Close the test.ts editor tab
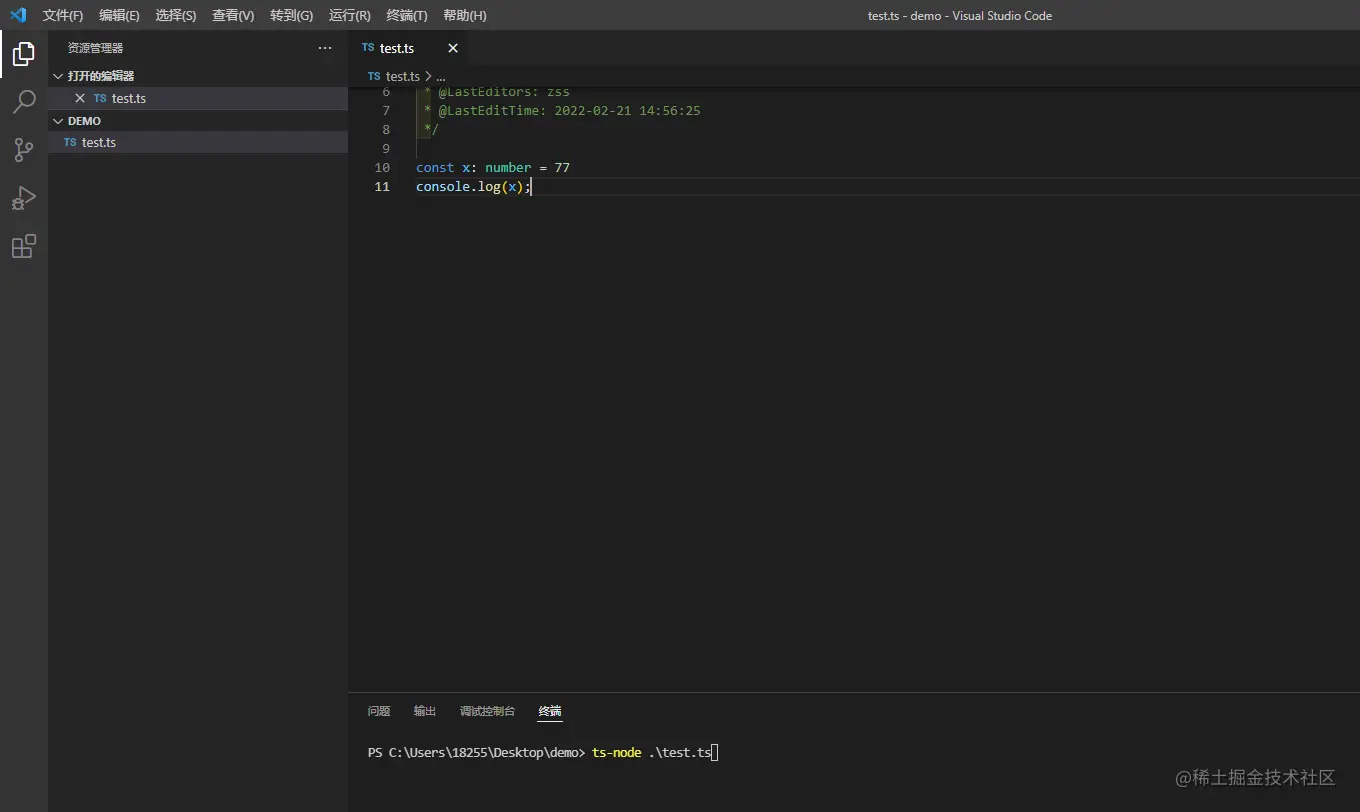Image resolution: width=1360 pixels, height=812 pixels. pos(453,48)
